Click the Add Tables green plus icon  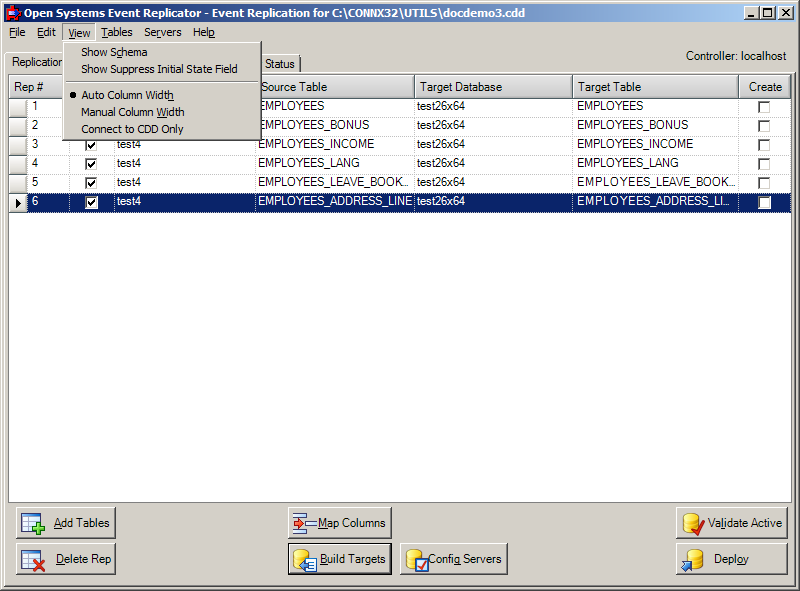36,522
